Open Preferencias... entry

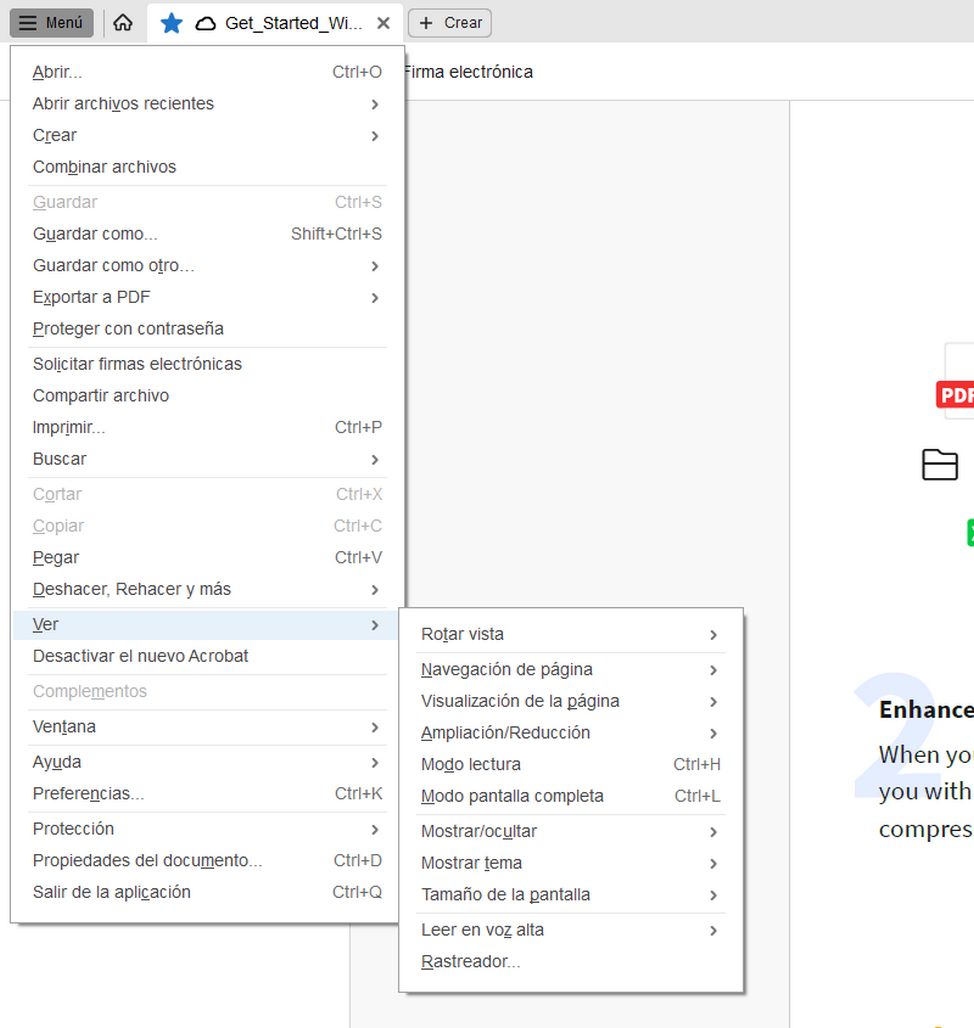coord(207,793)
